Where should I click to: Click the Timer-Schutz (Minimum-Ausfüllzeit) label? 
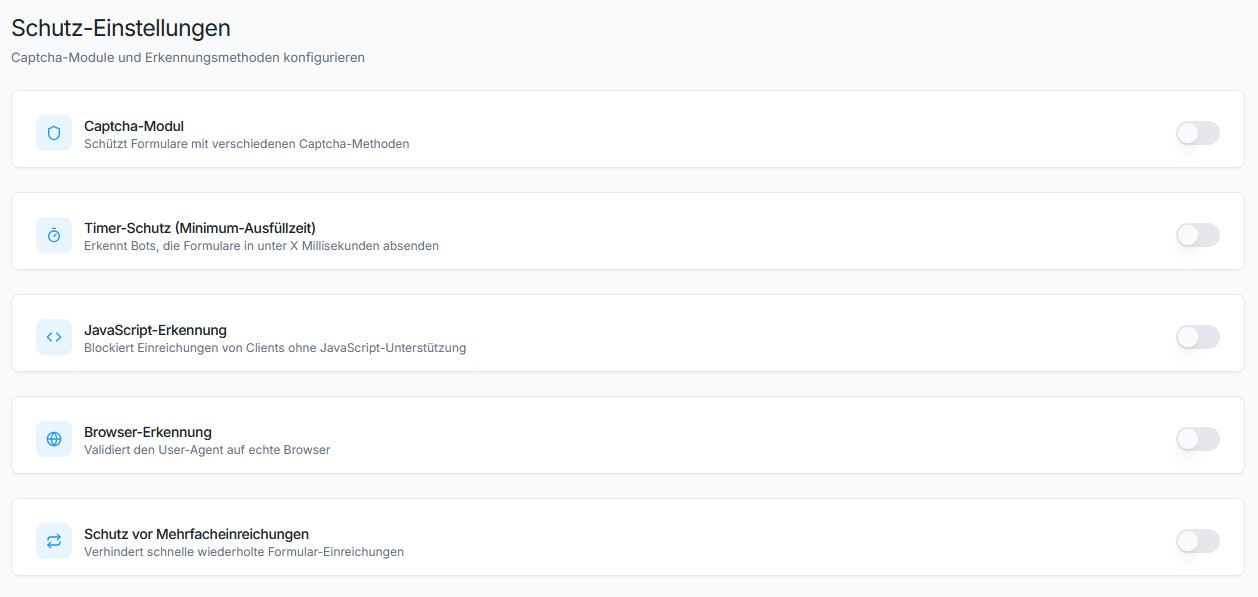[x=200, y=228]
